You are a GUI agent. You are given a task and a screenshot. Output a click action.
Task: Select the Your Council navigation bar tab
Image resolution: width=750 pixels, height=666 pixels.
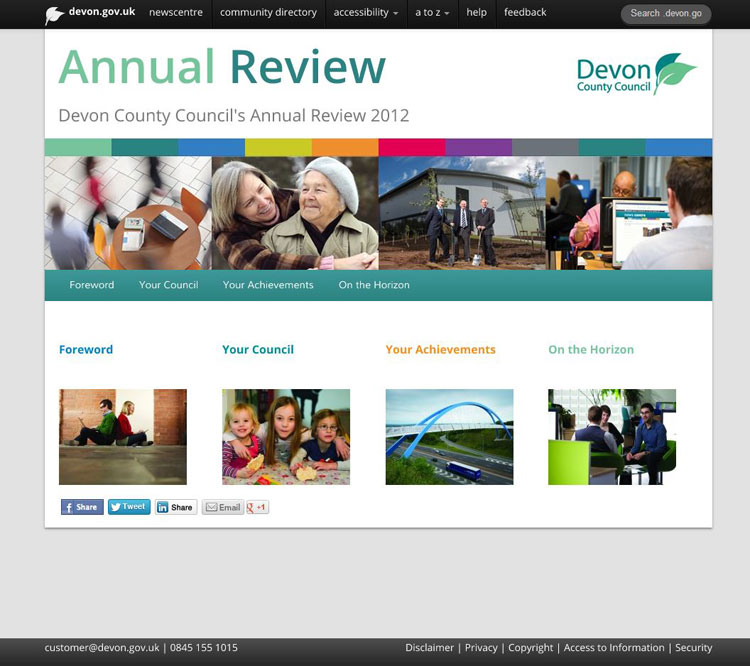coord(168,285)
